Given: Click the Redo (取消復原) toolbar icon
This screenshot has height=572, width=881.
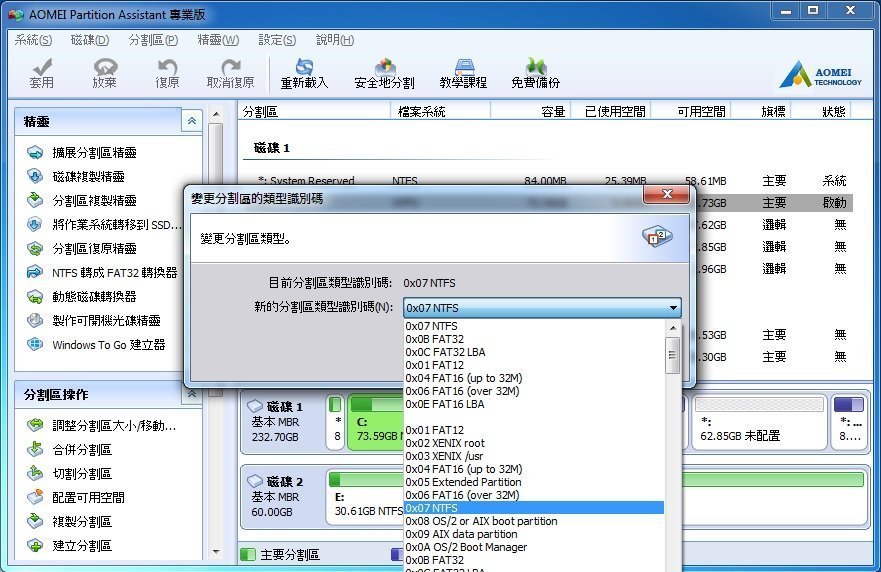Looking at the screenshot, I should coord(230,74).
